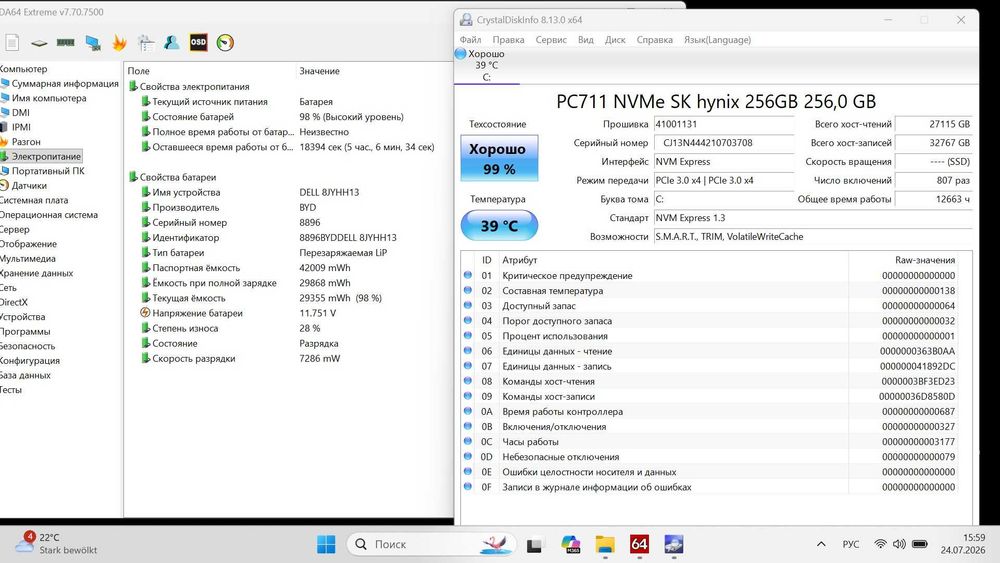The width and height of the screenshot is (1000, 563).
Task: Open Портативный ПК tree item
Action: point(48,171)
